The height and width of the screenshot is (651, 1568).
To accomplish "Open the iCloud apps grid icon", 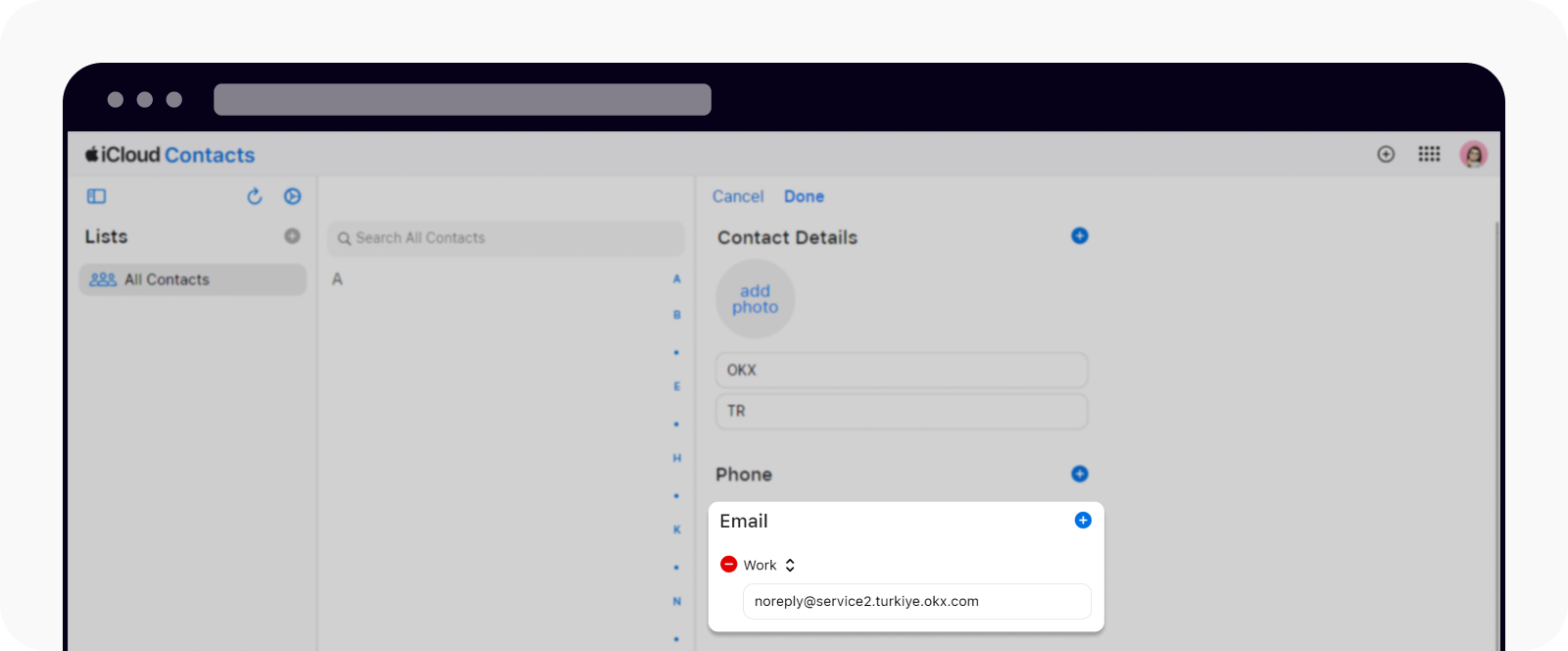I will pyautogui.click(x=1429, y=154).
